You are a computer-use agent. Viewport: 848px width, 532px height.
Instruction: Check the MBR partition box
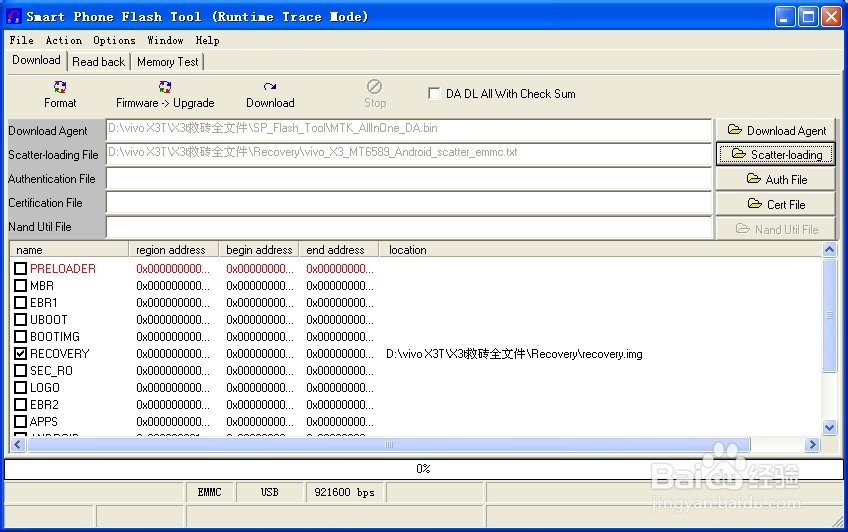tap(21, 285)
